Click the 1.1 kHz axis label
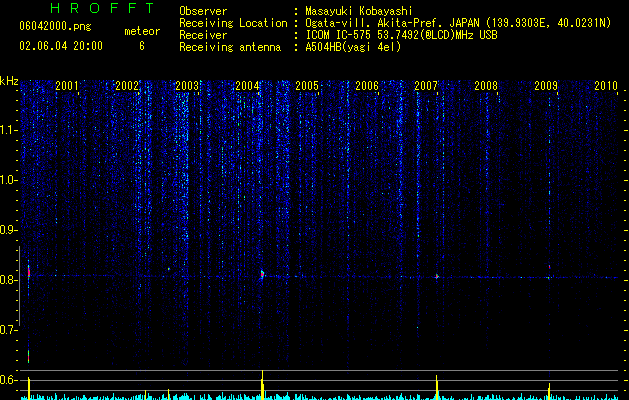This screenshot has height=400, width=629. pos(9,130)
